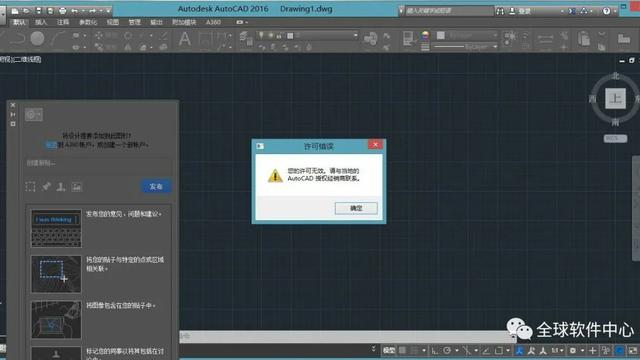Click the 发布 button in design feed panel

[156, 187]
